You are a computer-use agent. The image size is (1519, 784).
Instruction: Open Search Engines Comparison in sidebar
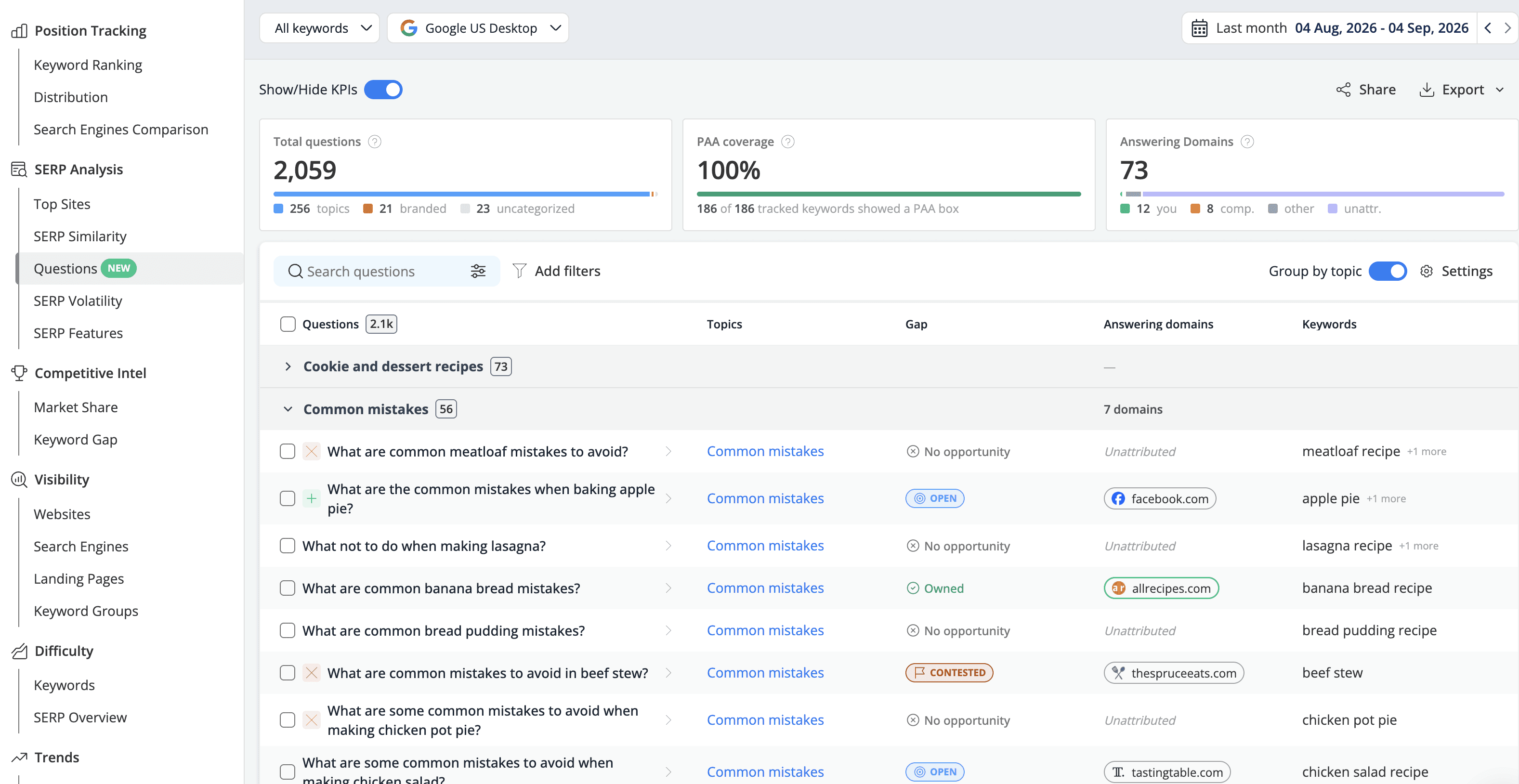(121, 129)
